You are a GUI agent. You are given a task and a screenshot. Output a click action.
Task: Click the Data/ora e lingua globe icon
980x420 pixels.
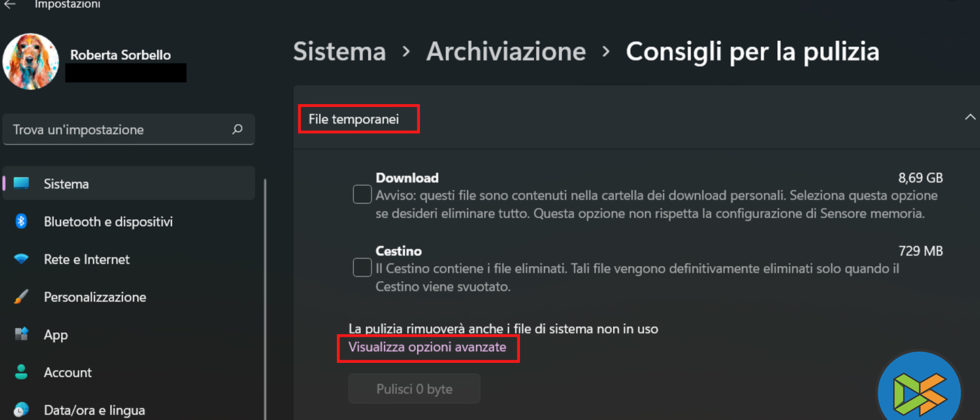[22, 410]
